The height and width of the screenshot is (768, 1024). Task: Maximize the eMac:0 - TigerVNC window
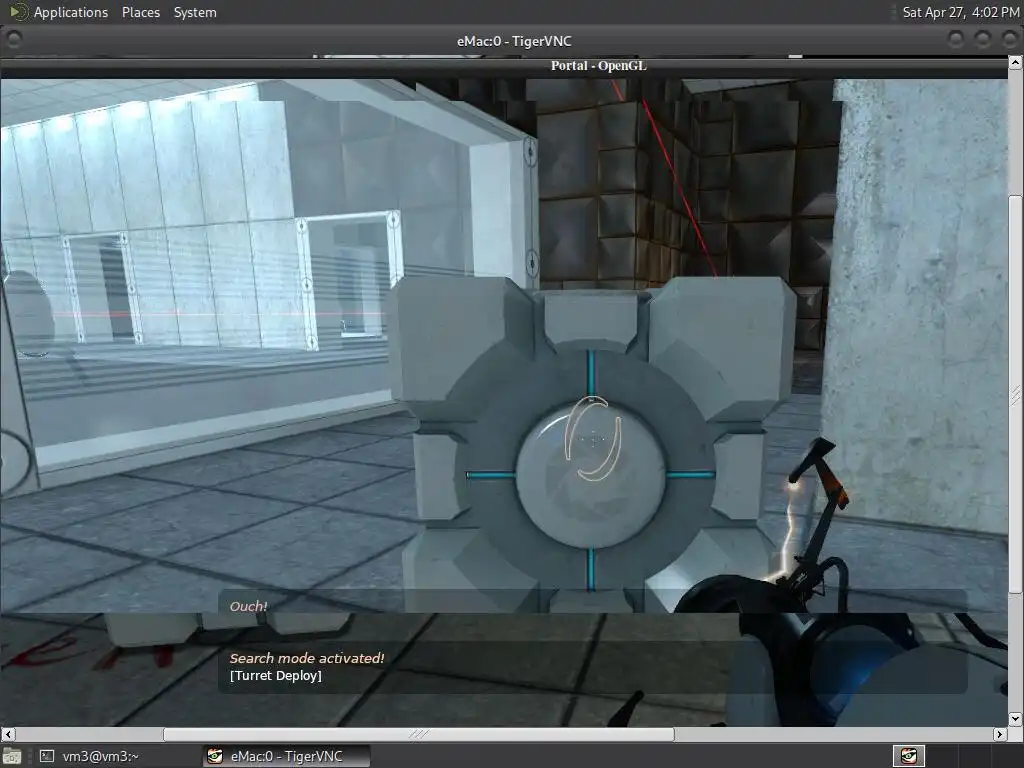click(983, 40)
